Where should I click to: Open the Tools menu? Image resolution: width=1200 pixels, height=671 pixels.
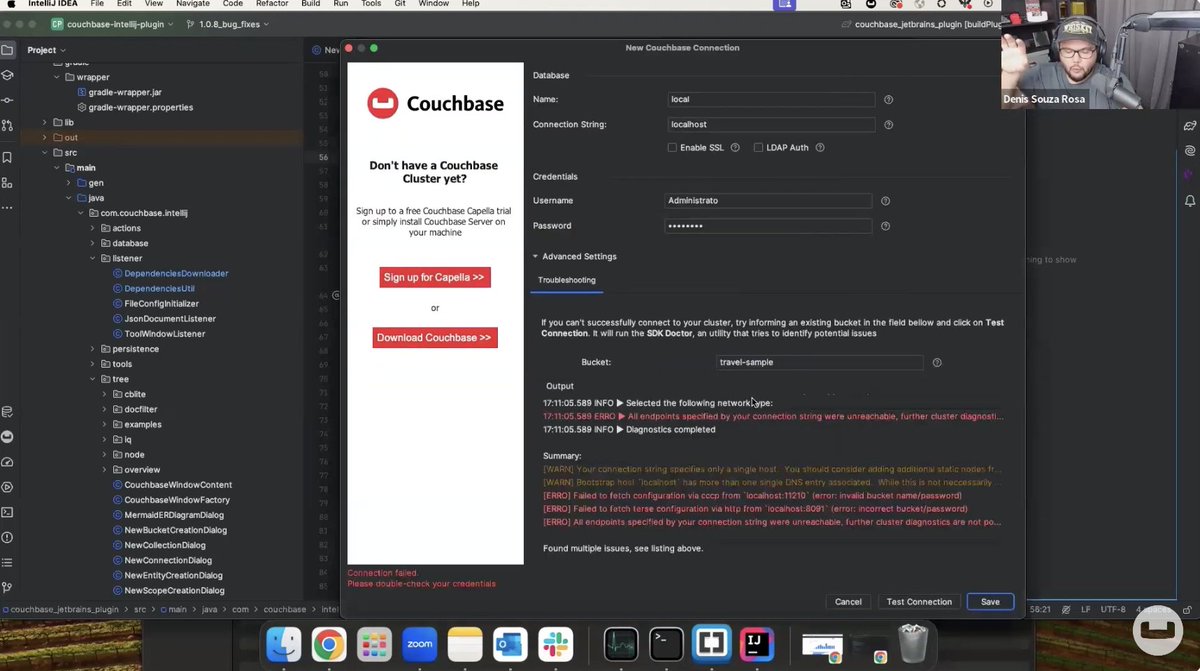[x=371, y=4]
